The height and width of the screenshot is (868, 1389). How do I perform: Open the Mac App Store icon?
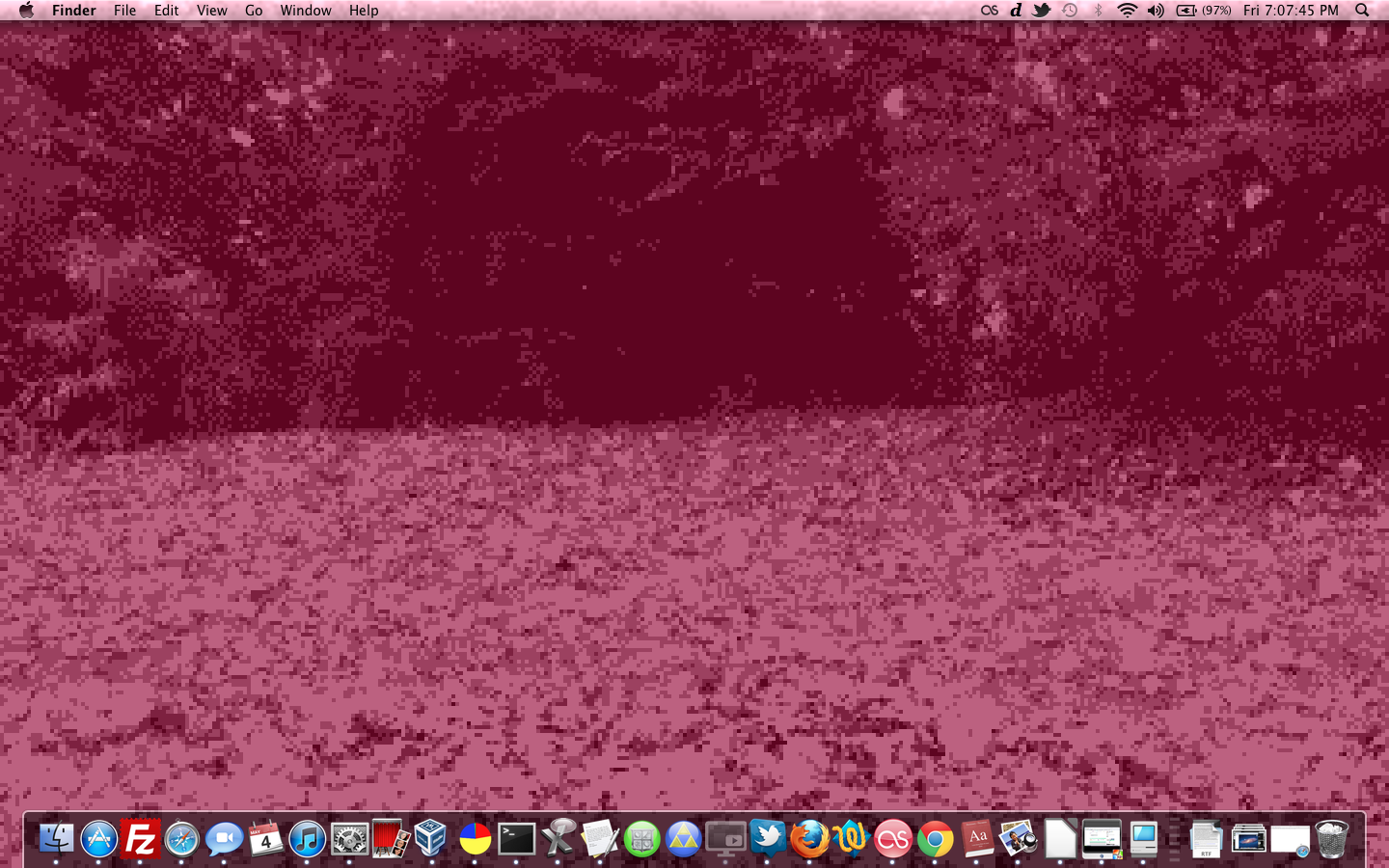[99, 839]
